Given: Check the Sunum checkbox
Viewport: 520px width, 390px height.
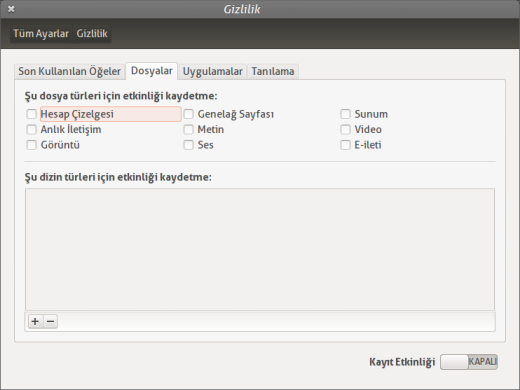Looking at the screenshot, I should pos(345,114).
